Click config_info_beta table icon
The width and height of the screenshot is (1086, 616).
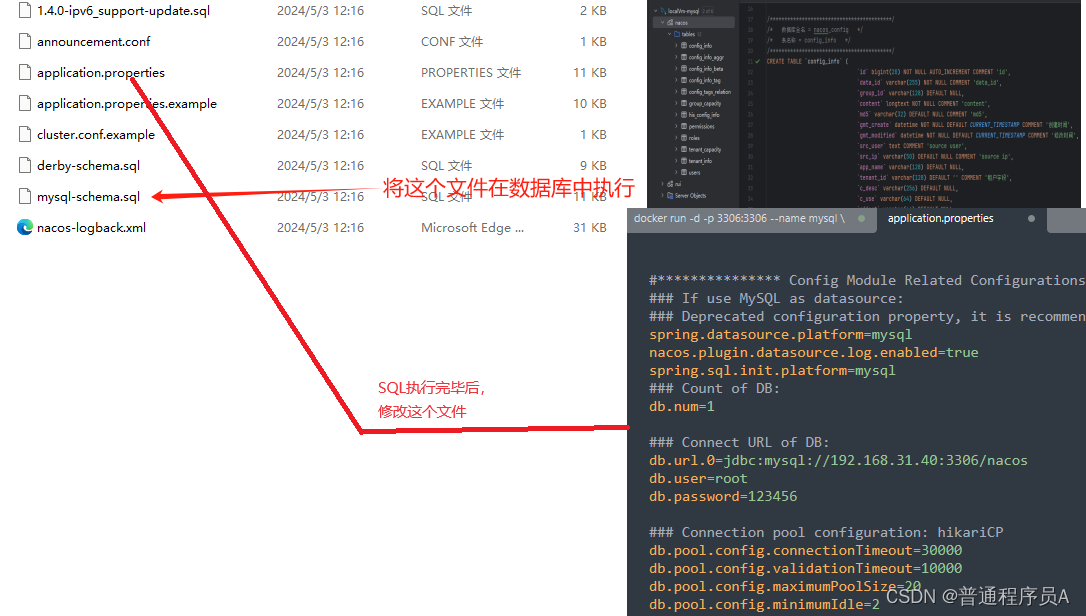684,69
